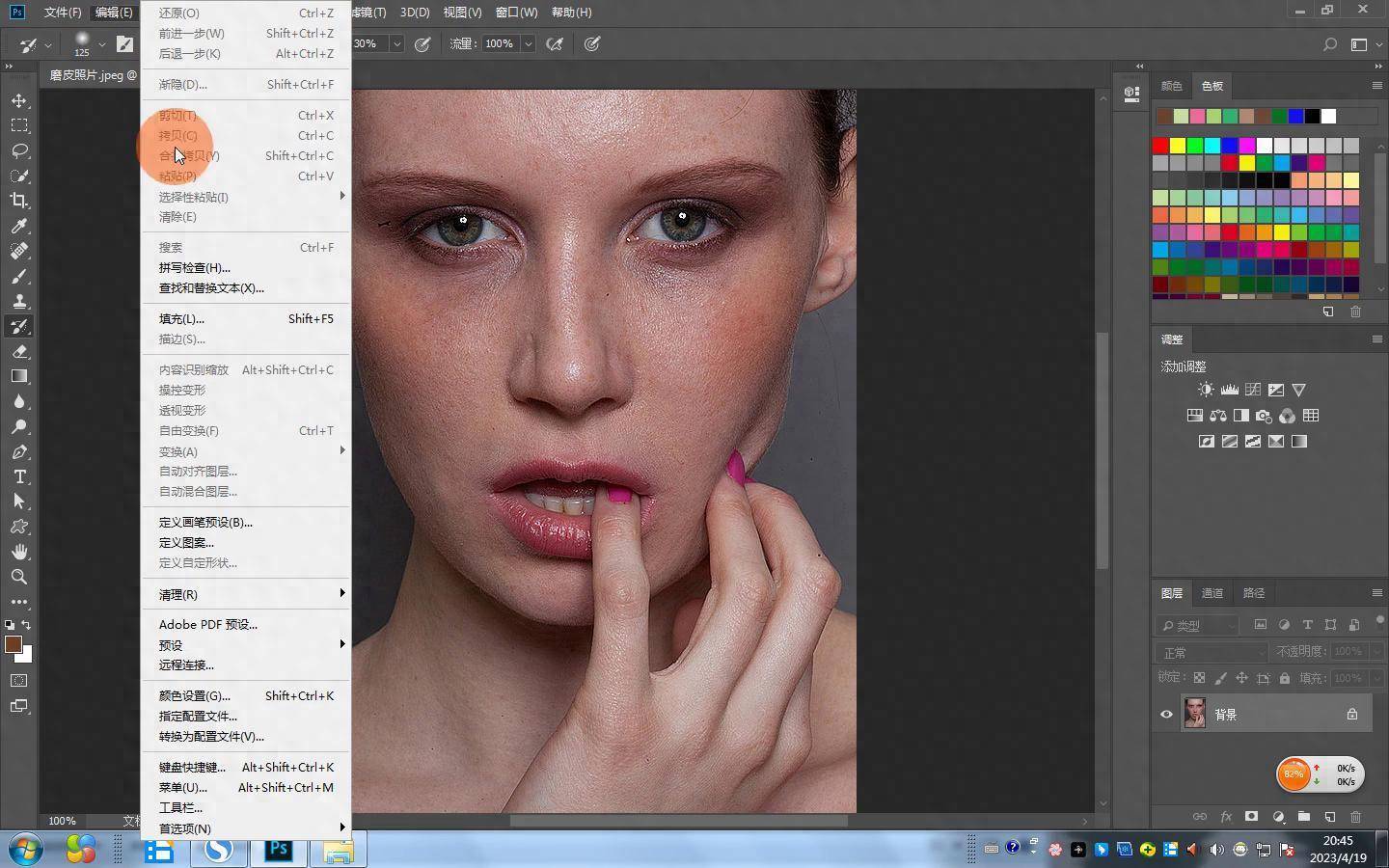
Task: Pick the red swatch in swatches panel
Action: pos(1160,146)
